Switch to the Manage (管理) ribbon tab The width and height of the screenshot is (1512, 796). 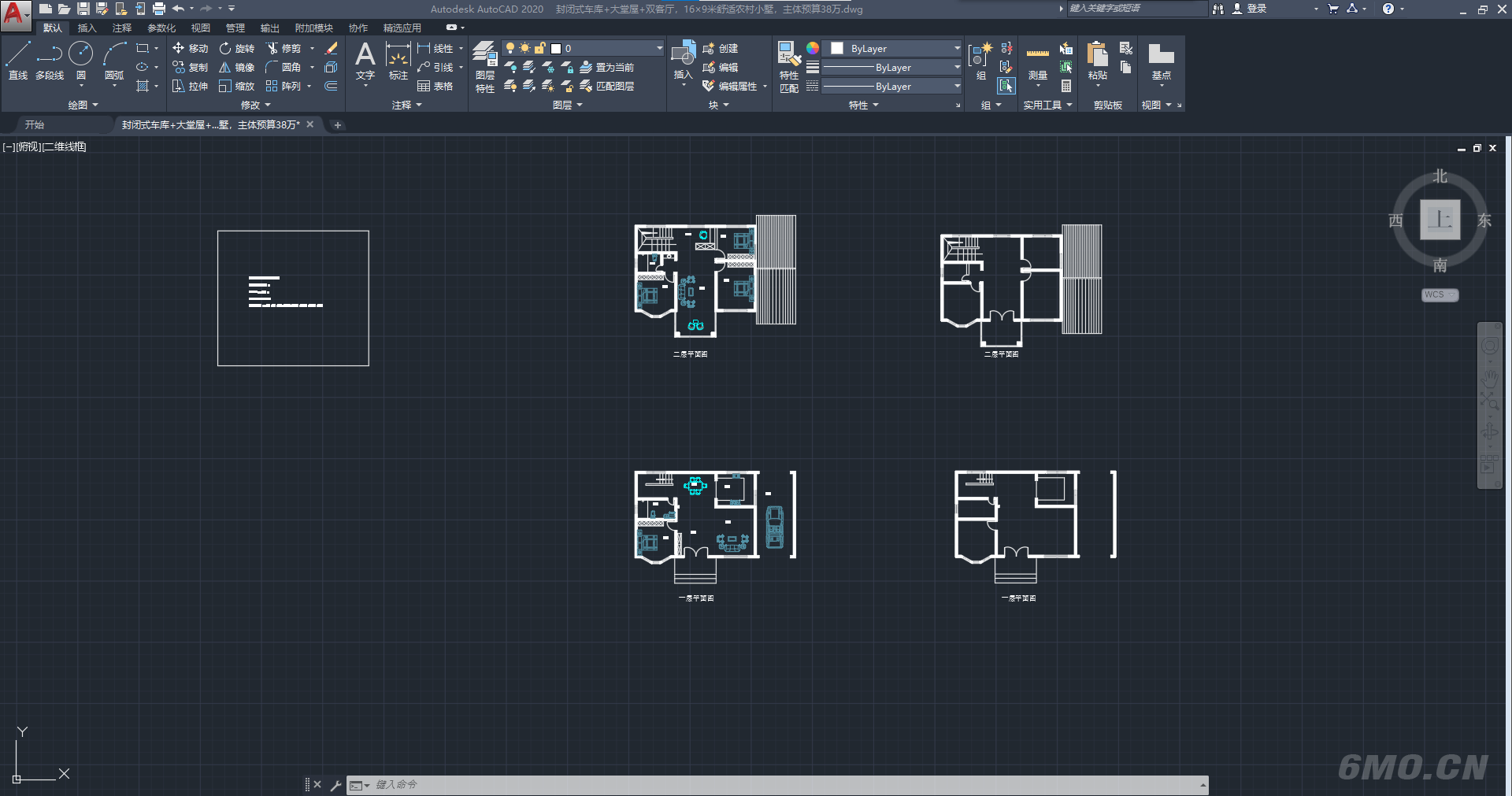(235, 28)
